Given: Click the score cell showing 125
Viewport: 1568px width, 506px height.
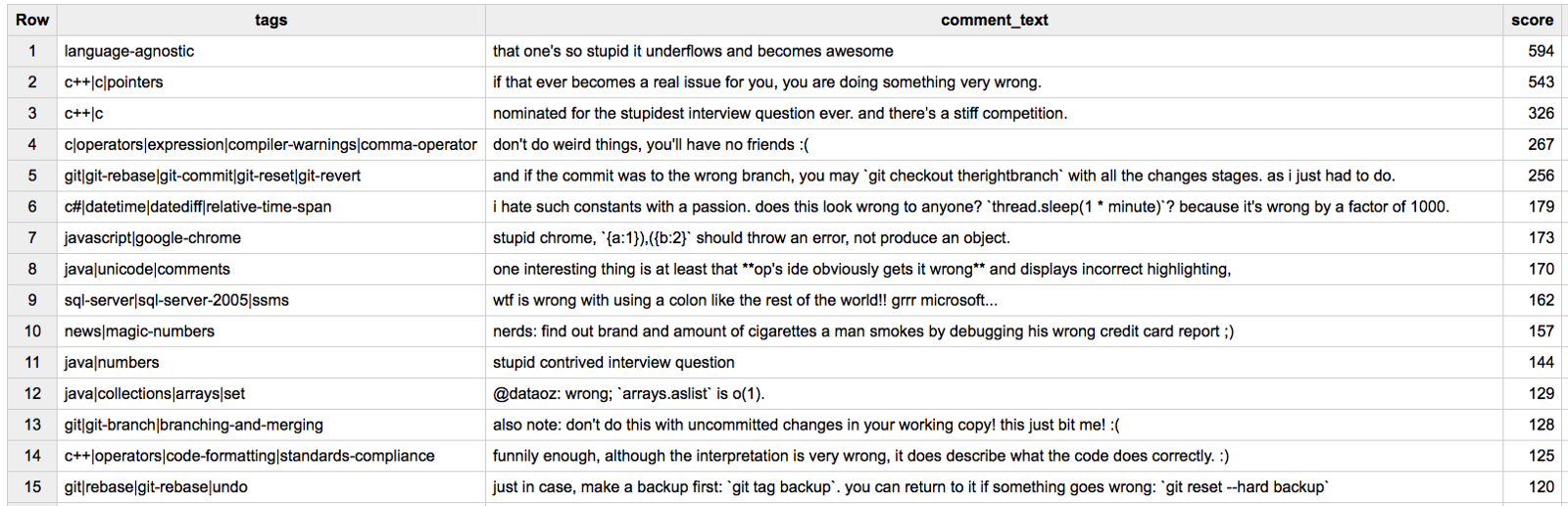Looking at the screenshot, I should coord(1541,456).
